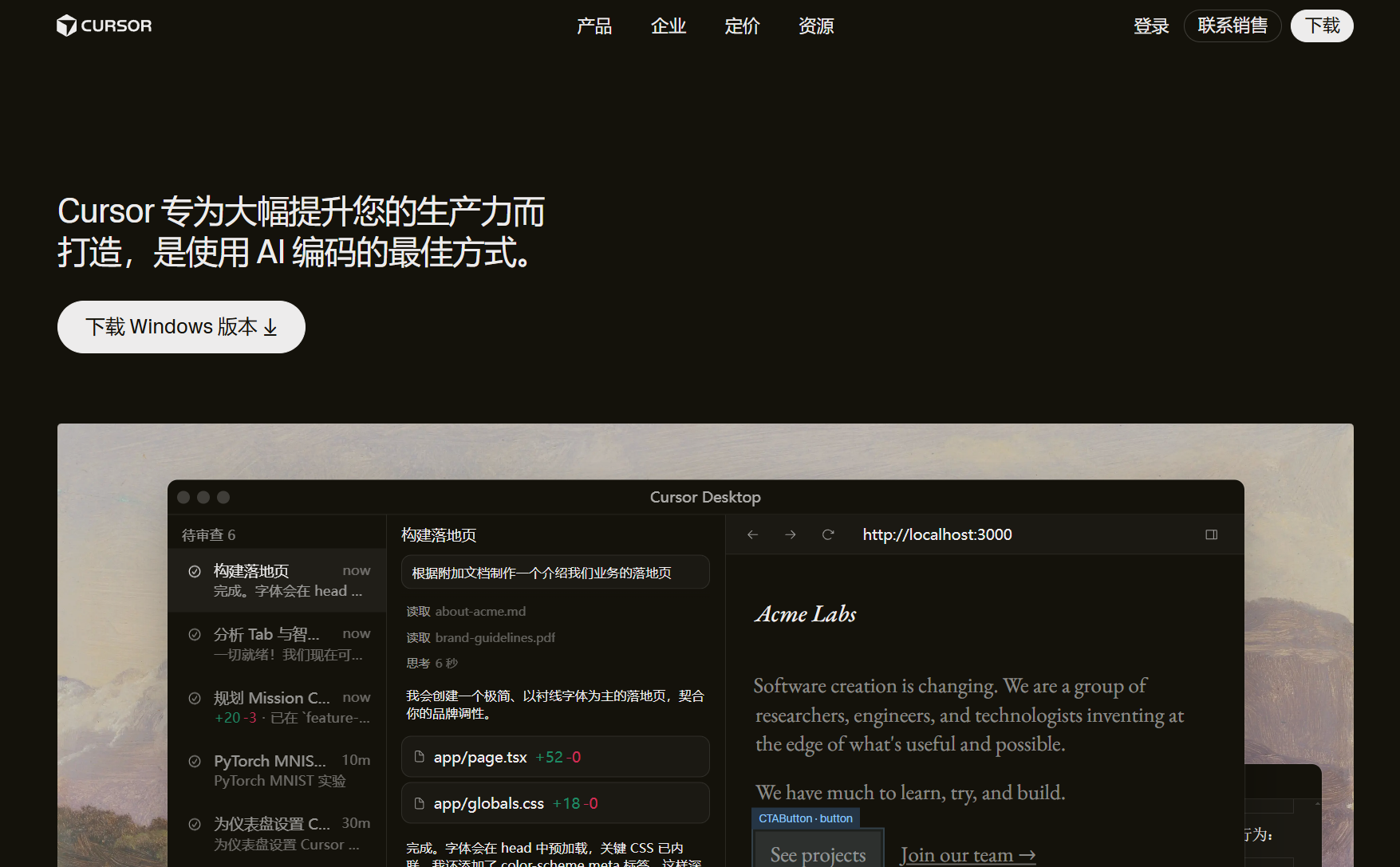Click 读取 about-acme.md line
The image size is (1400, 867).
coord(466,612)
